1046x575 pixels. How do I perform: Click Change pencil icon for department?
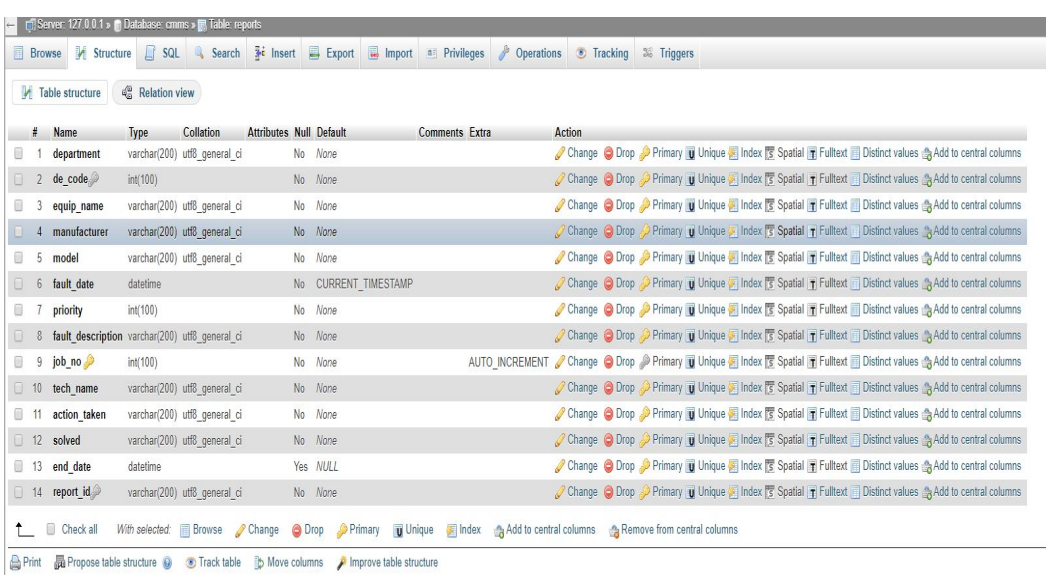560,153
